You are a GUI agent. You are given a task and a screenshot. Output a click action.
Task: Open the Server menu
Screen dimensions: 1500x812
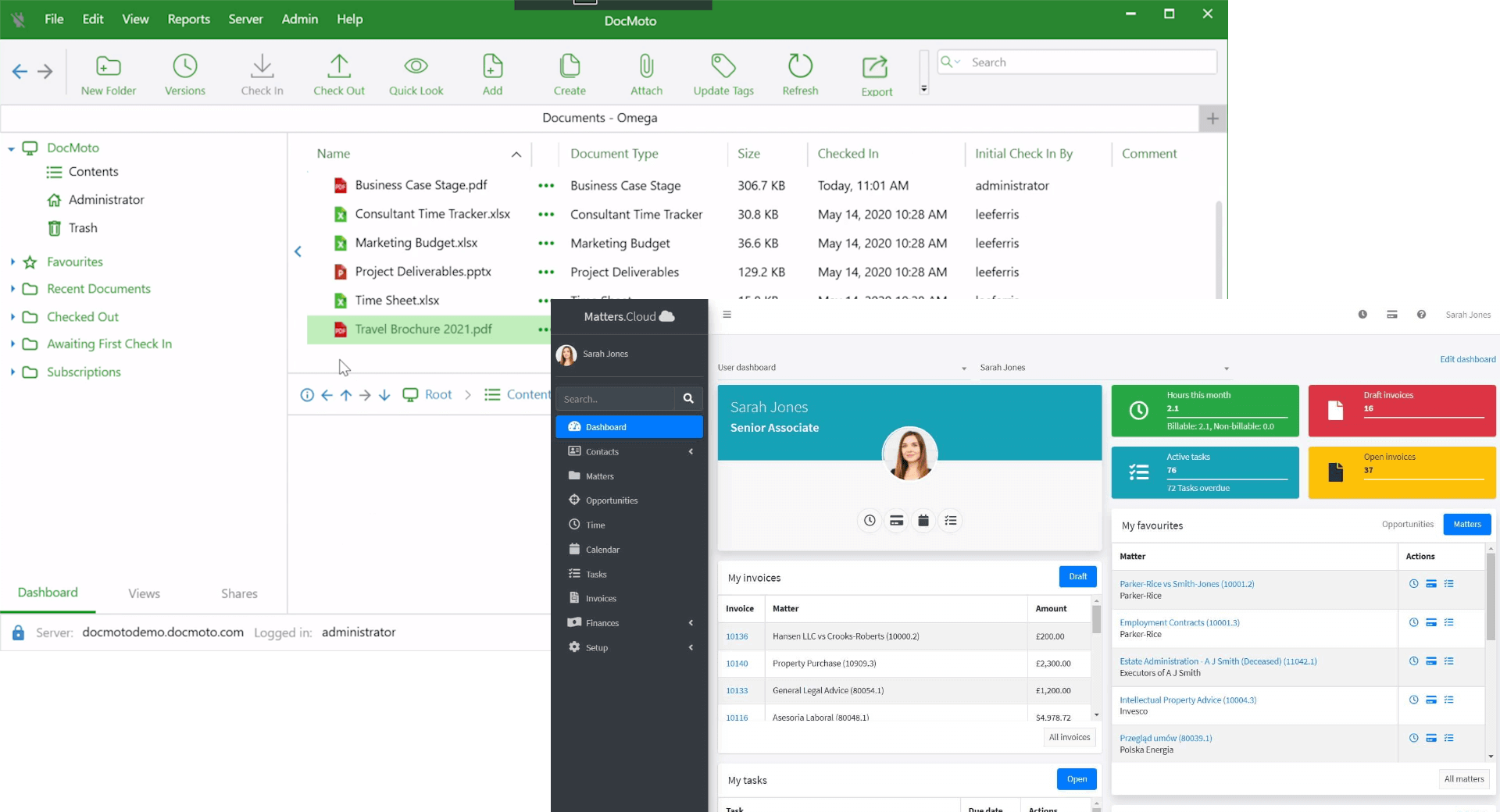click(245, 19)
